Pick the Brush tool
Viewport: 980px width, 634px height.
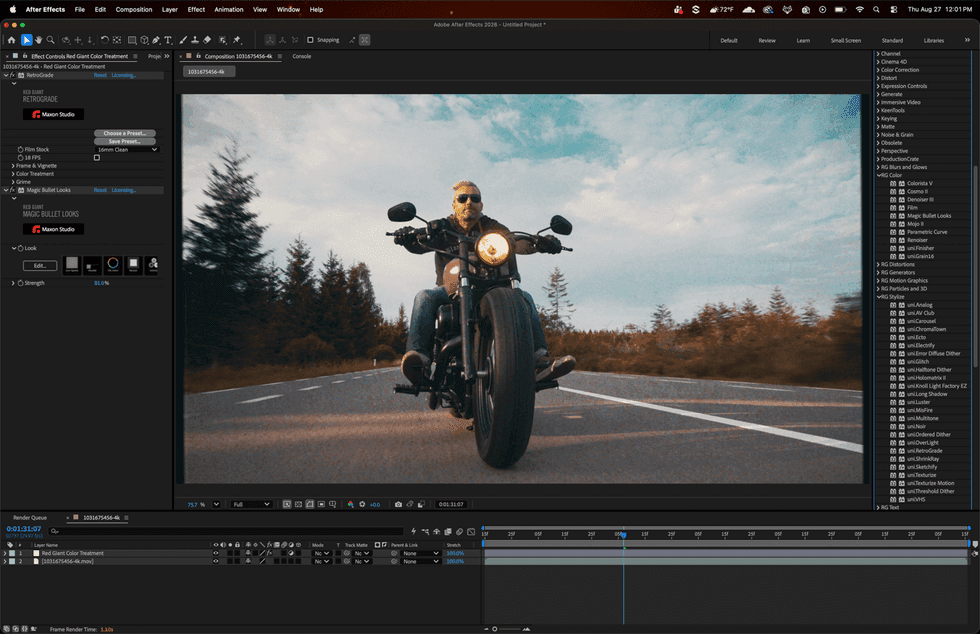coord(183,40)
